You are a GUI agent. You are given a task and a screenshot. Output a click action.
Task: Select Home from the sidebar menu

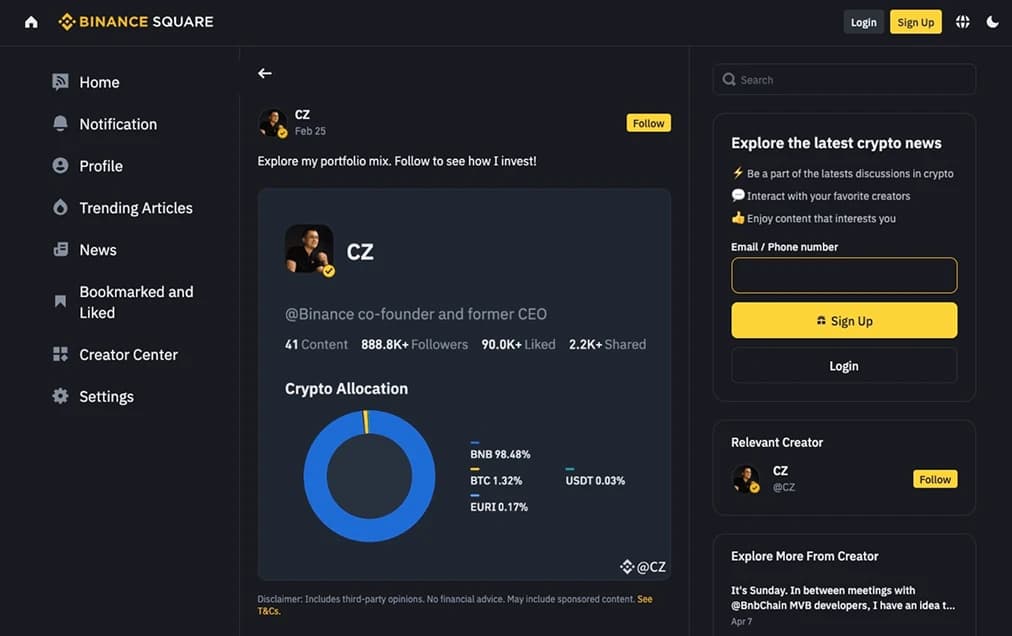click(x=99, y=82)
